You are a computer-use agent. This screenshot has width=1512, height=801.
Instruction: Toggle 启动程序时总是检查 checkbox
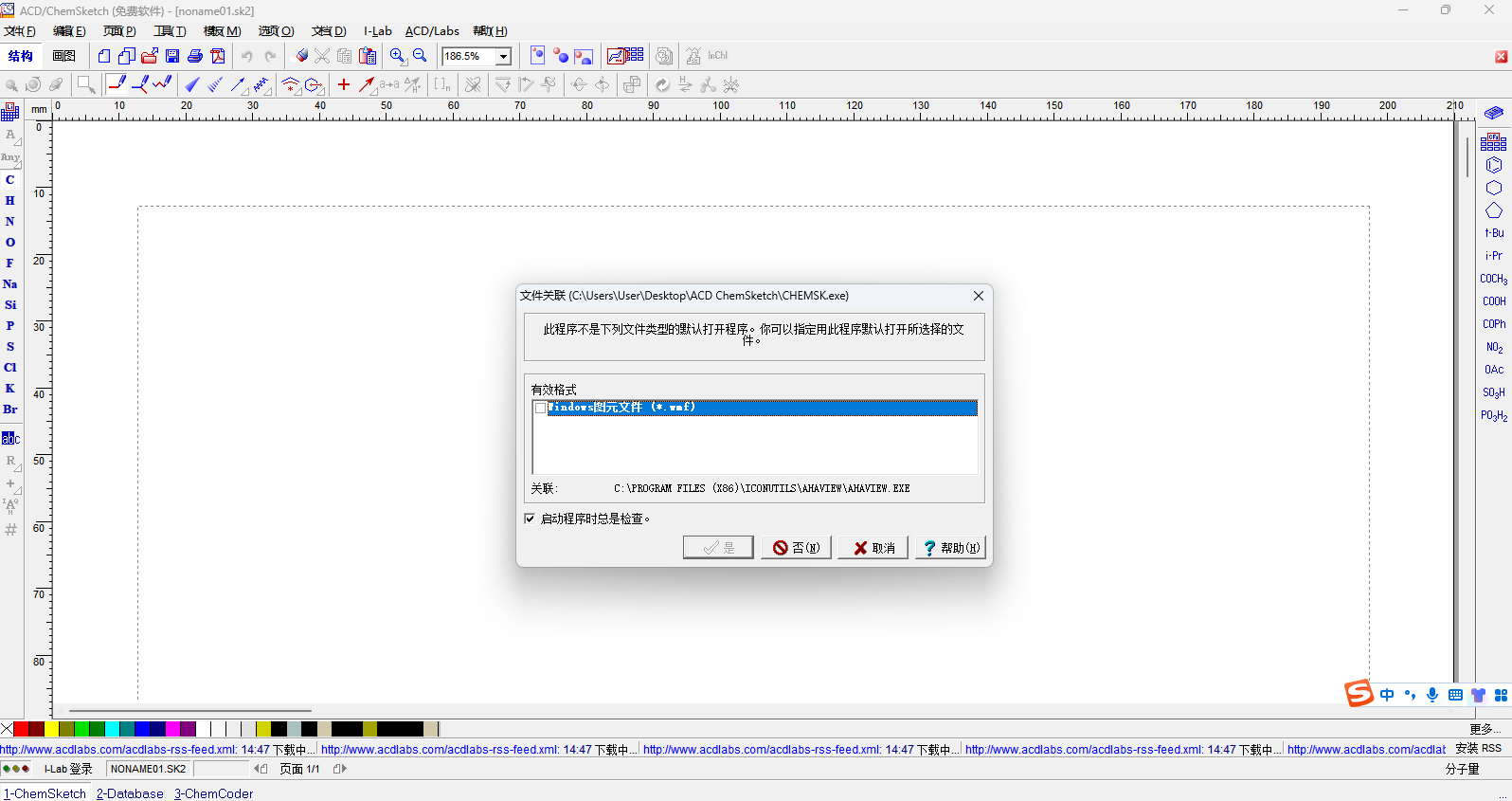530,519
